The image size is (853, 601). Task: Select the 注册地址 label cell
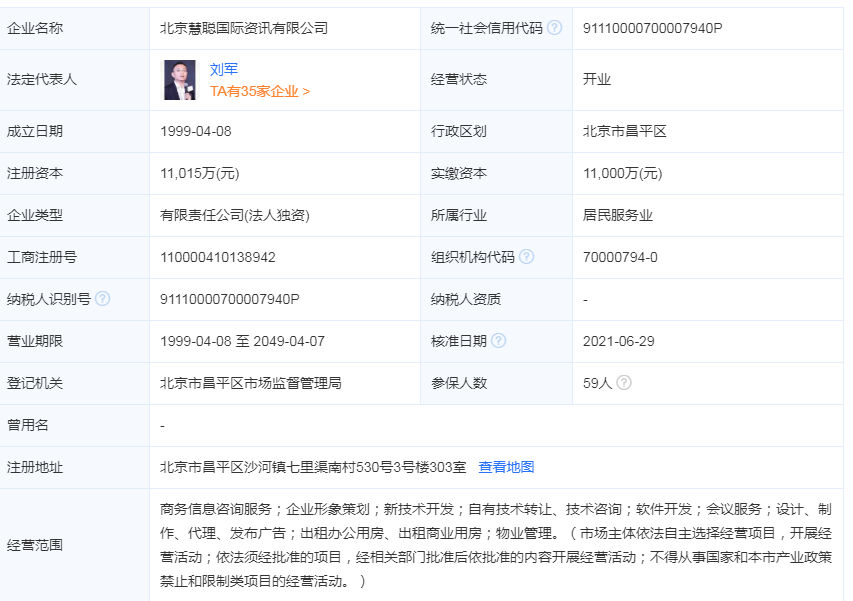[x=75, y=467]
